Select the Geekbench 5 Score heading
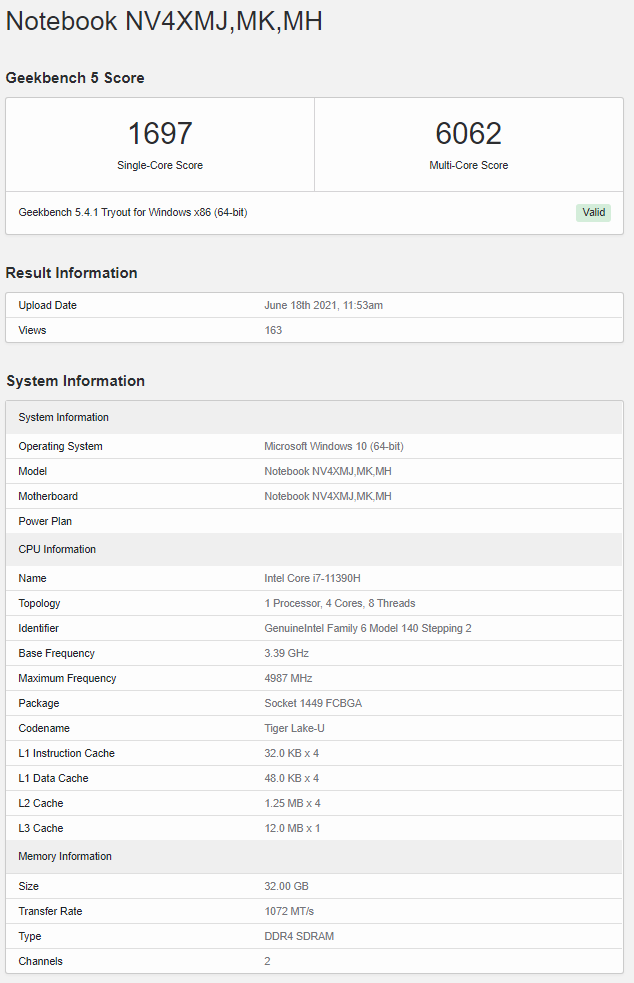 coord(75,78)
